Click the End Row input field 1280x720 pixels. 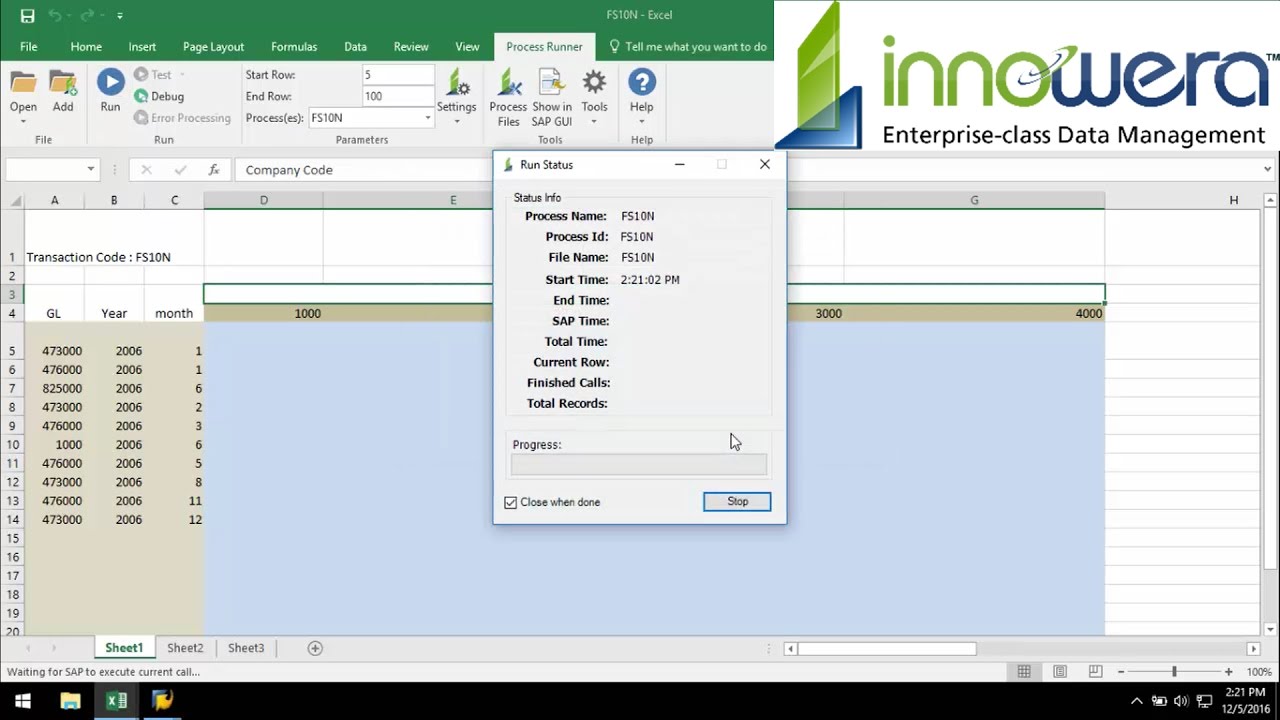tap(398, 96)
